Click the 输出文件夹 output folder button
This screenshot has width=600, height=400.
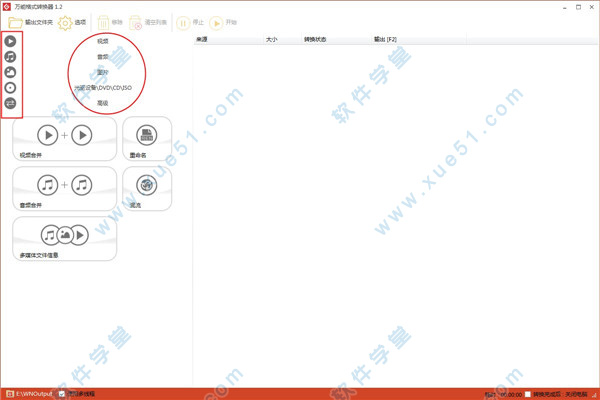click(31, 22)
